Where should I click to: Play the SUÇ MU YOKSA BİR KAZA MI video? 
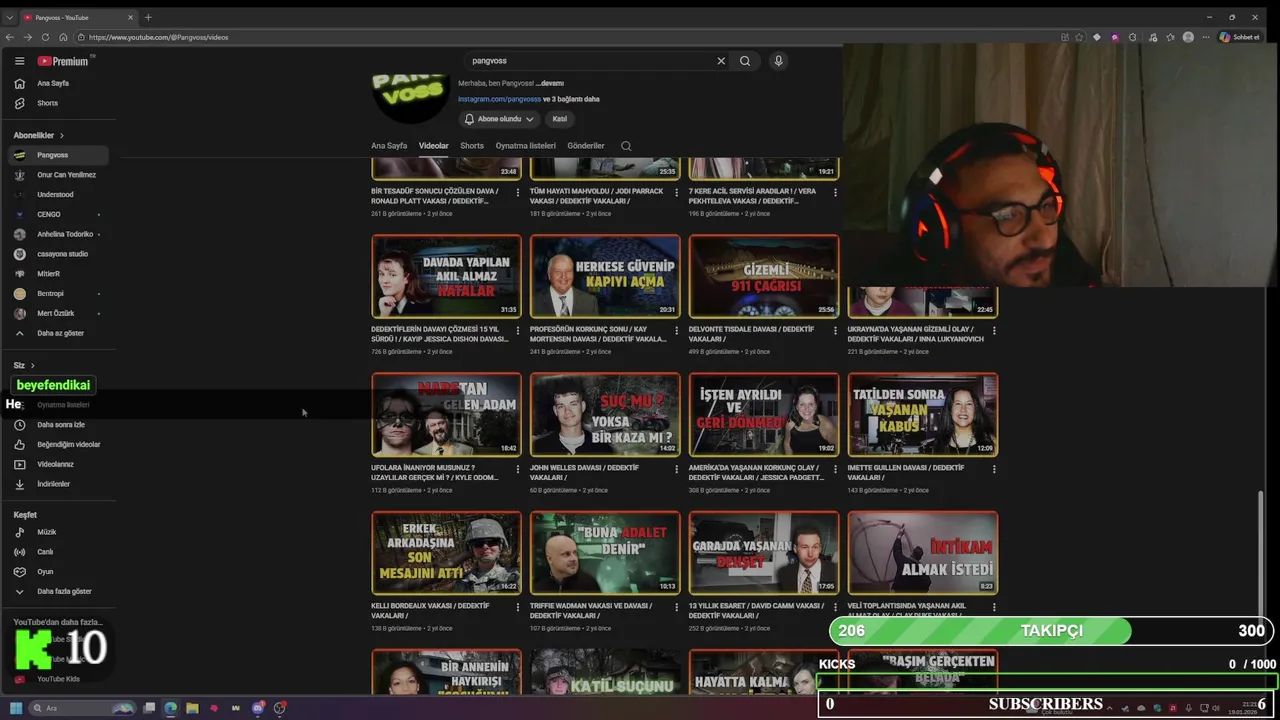click(x=605, y=415)
